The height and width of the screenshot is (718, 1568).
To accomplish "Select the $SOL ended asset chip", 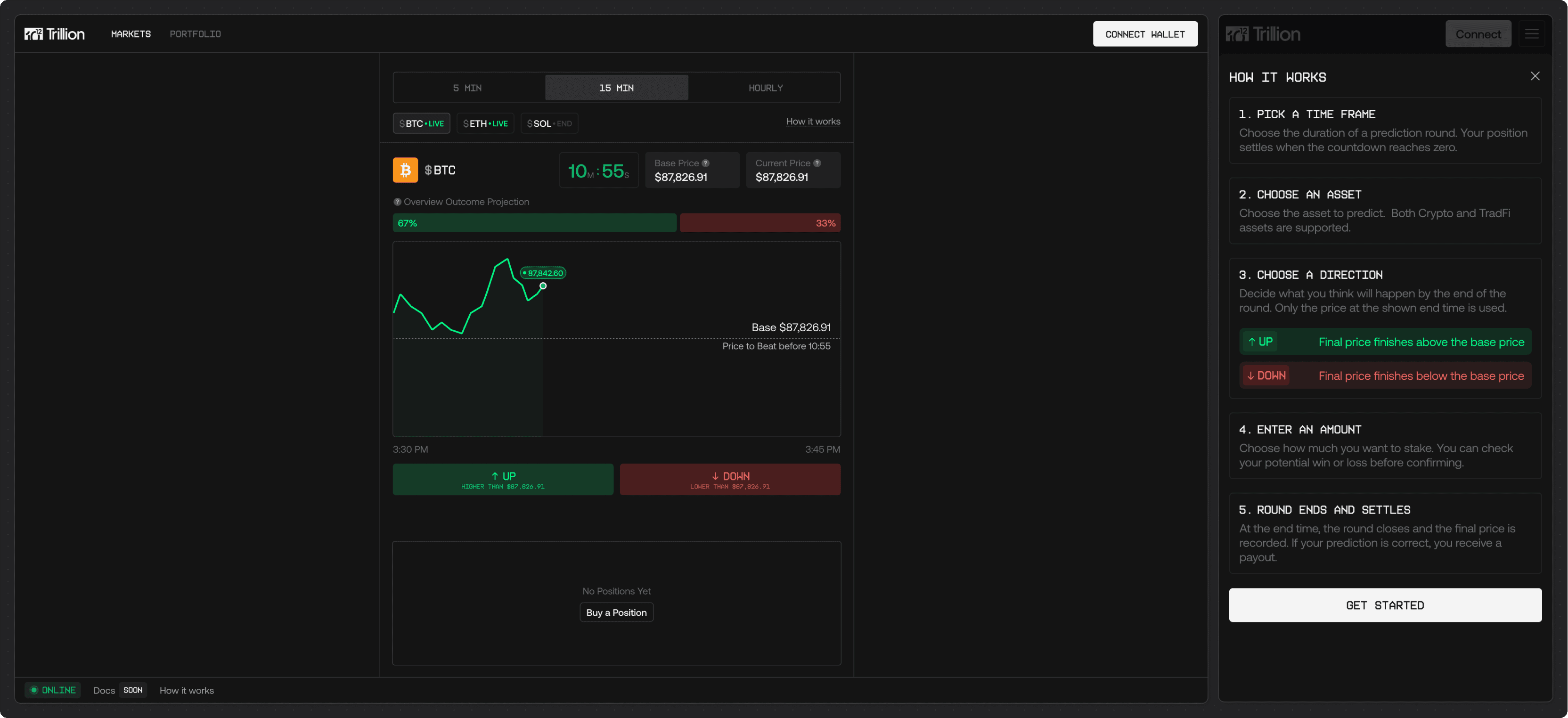I will (549, 123).
